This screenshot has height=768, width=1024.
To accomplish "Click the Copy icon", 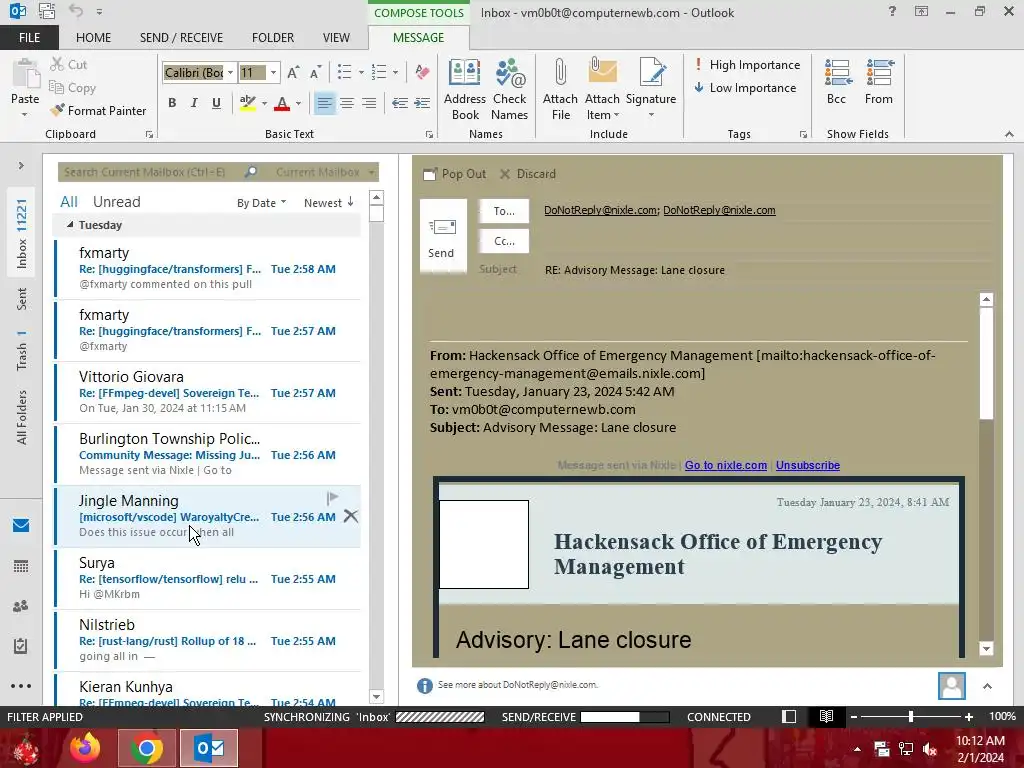I will pyautogui.click(x=56, y=88).
